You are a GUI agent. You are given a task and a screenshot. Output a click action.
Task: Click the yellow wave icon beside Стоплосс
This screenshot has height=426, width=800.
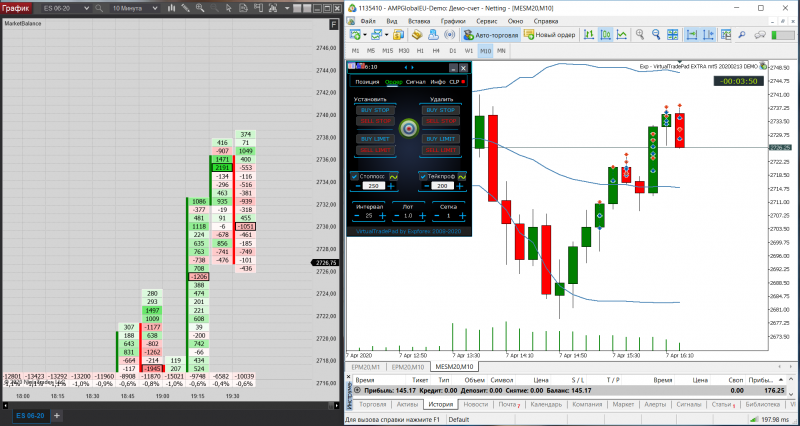pyautogui.click(x=393, y=177)
